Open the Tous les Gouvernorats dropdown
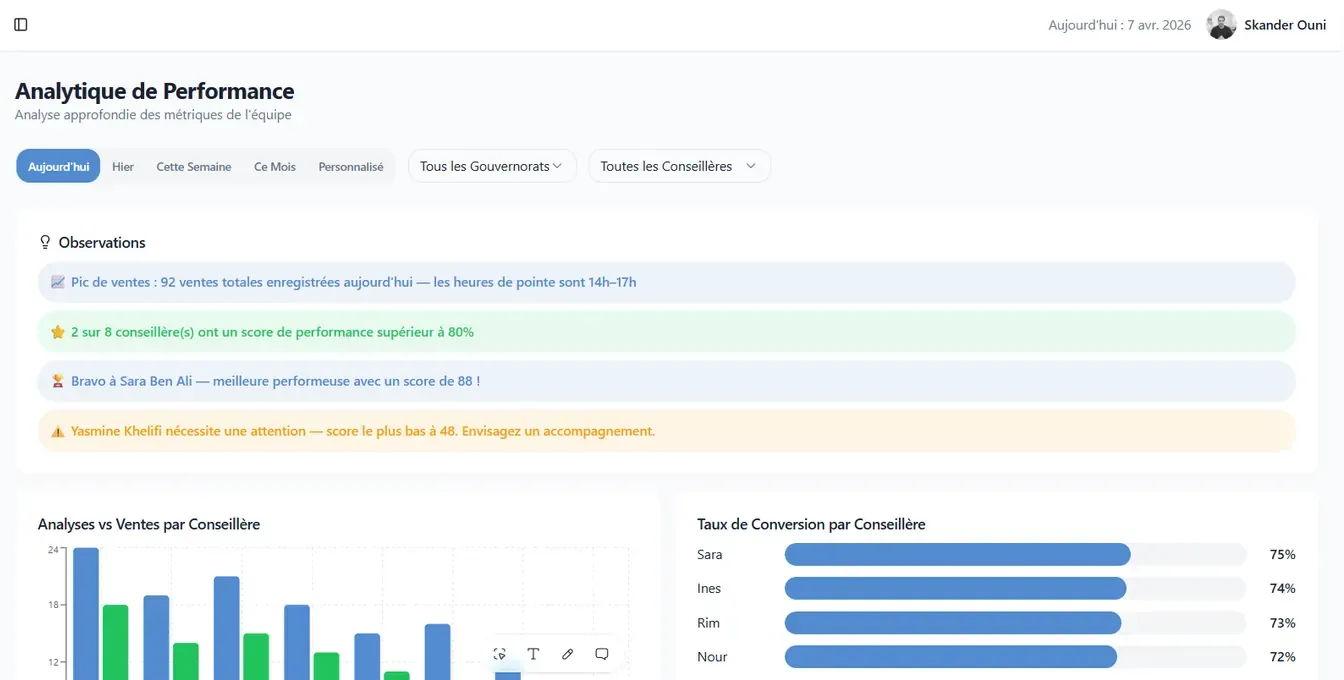 [492, 166]
